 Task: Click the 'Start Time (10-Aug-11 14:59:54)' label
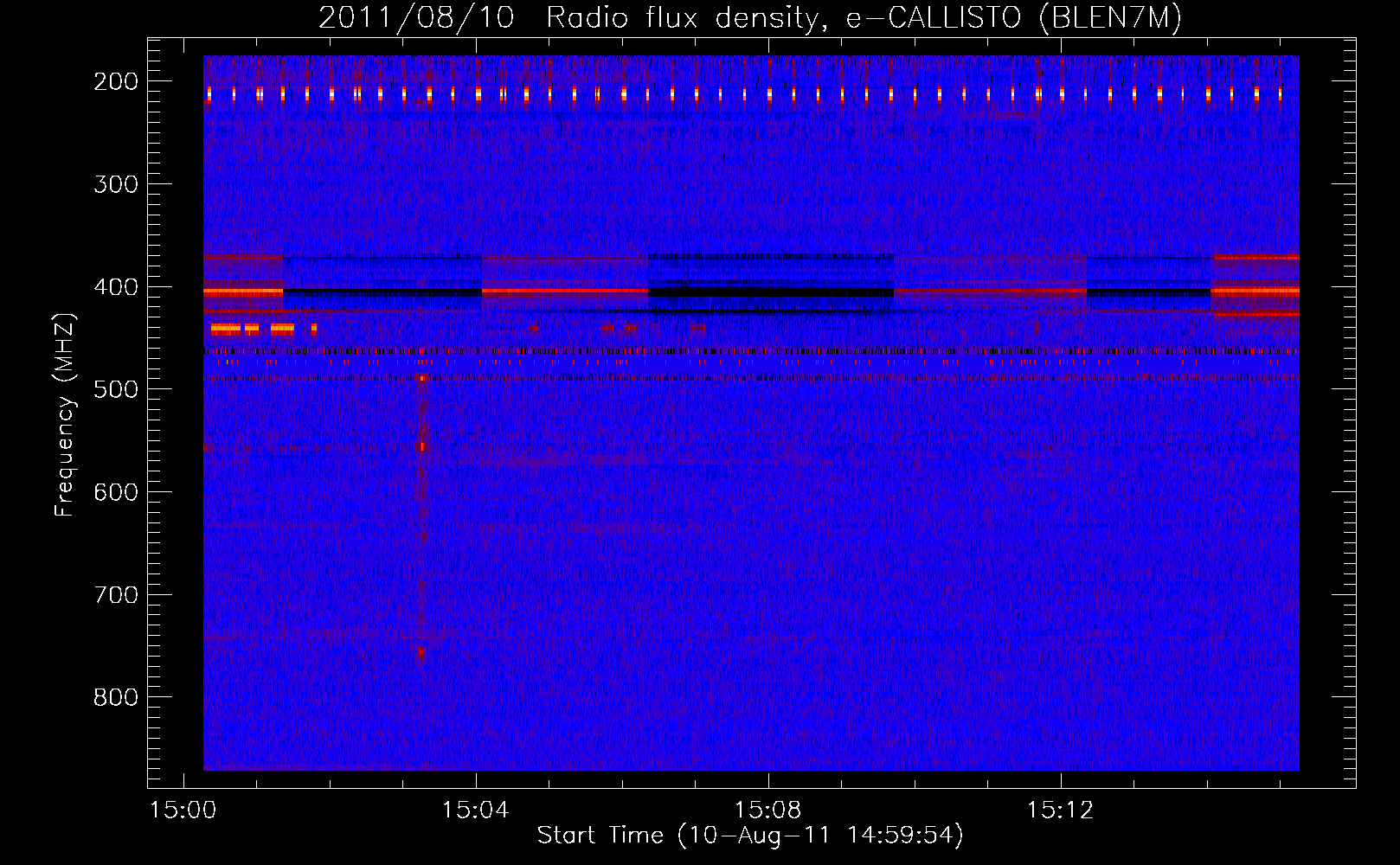pos(750,836)
